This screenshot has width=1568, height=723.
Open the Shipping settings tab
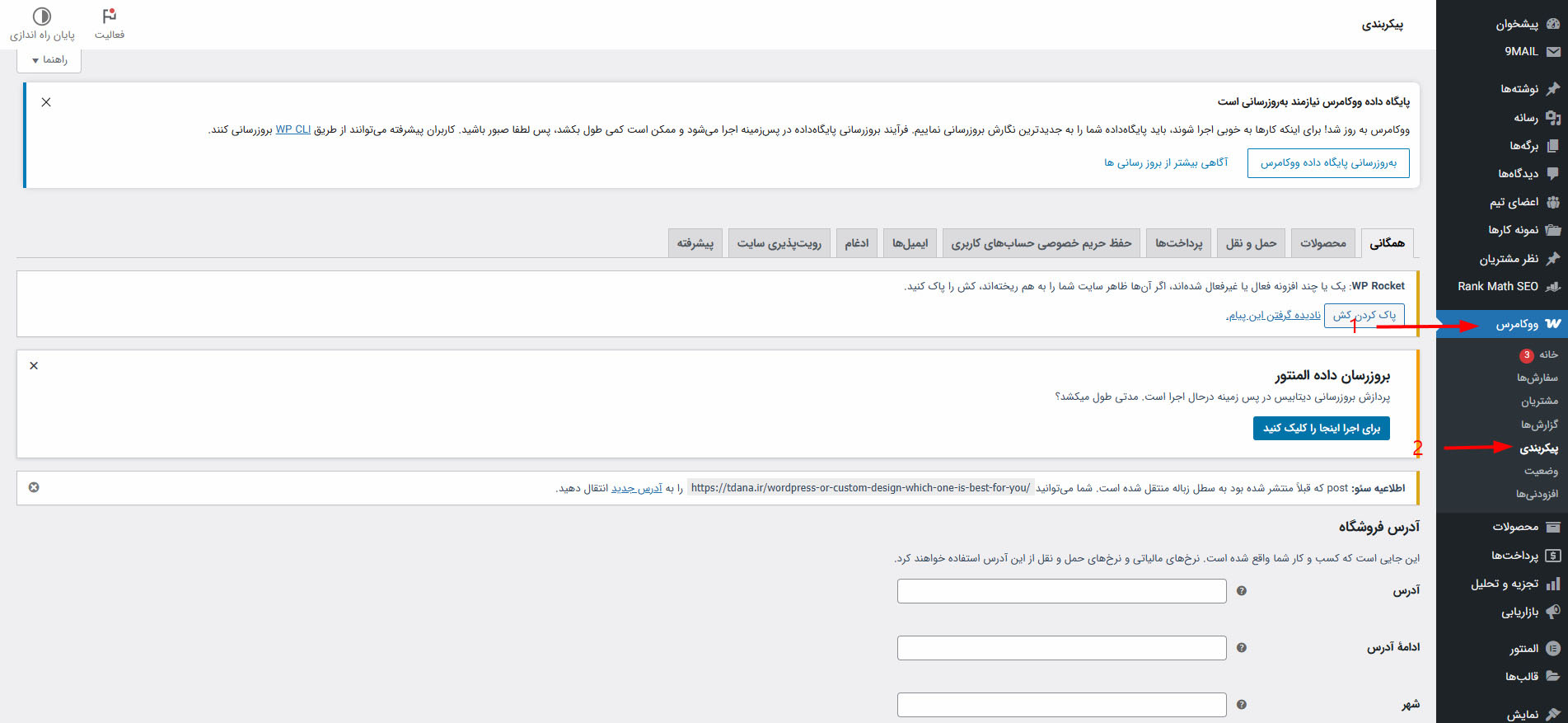point(1251,243)
